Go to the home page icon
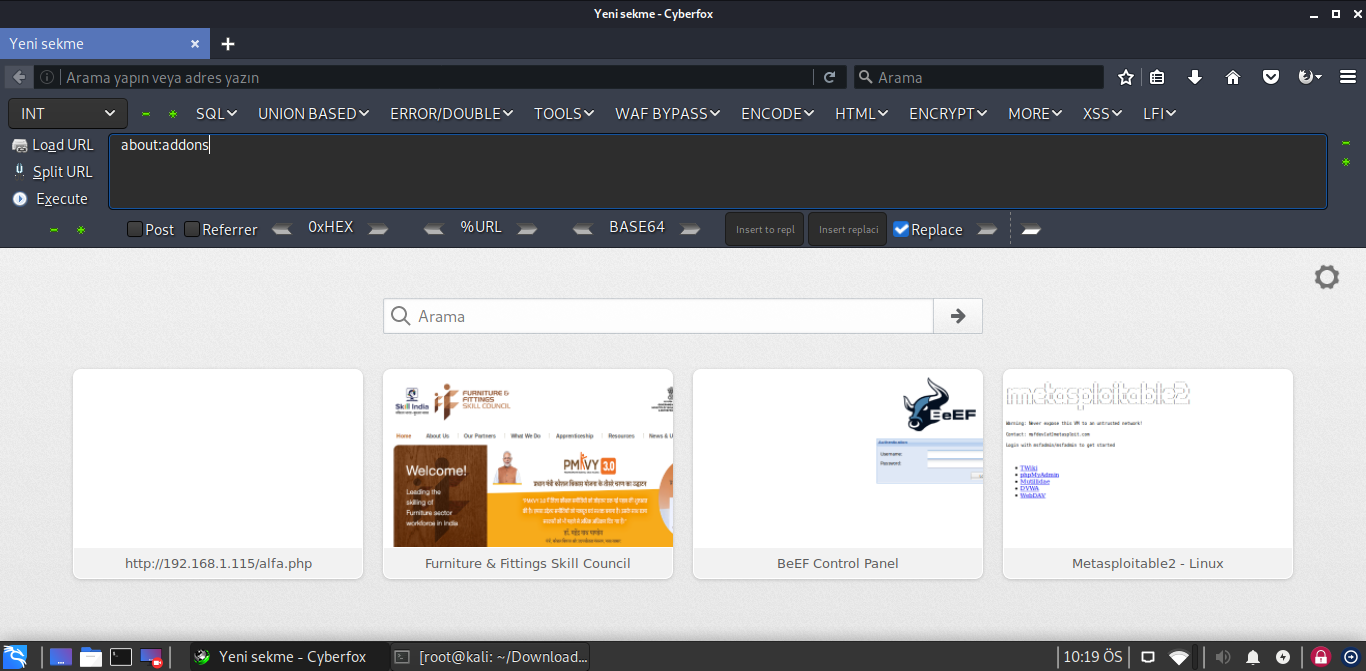Screen dimensions: 1366x671 [x=1233, y=77]
